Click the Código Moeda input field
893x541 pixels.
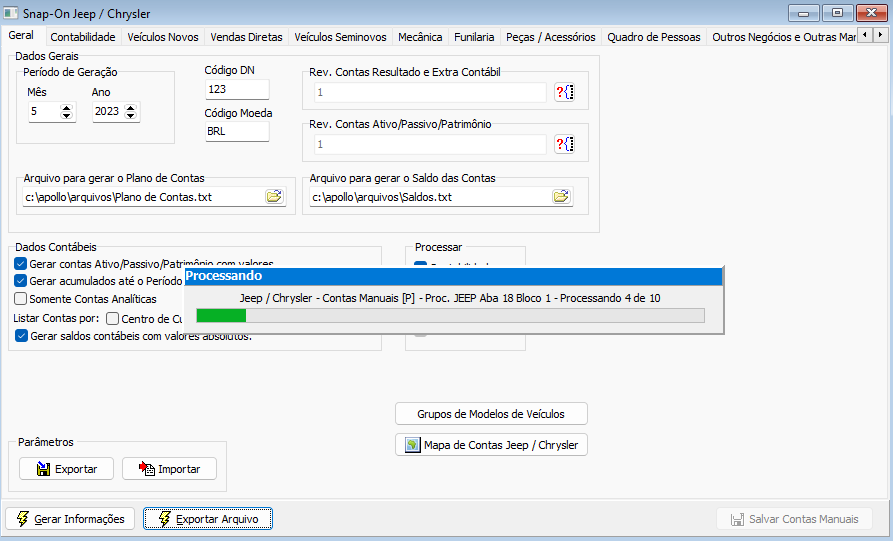[237, 131]
